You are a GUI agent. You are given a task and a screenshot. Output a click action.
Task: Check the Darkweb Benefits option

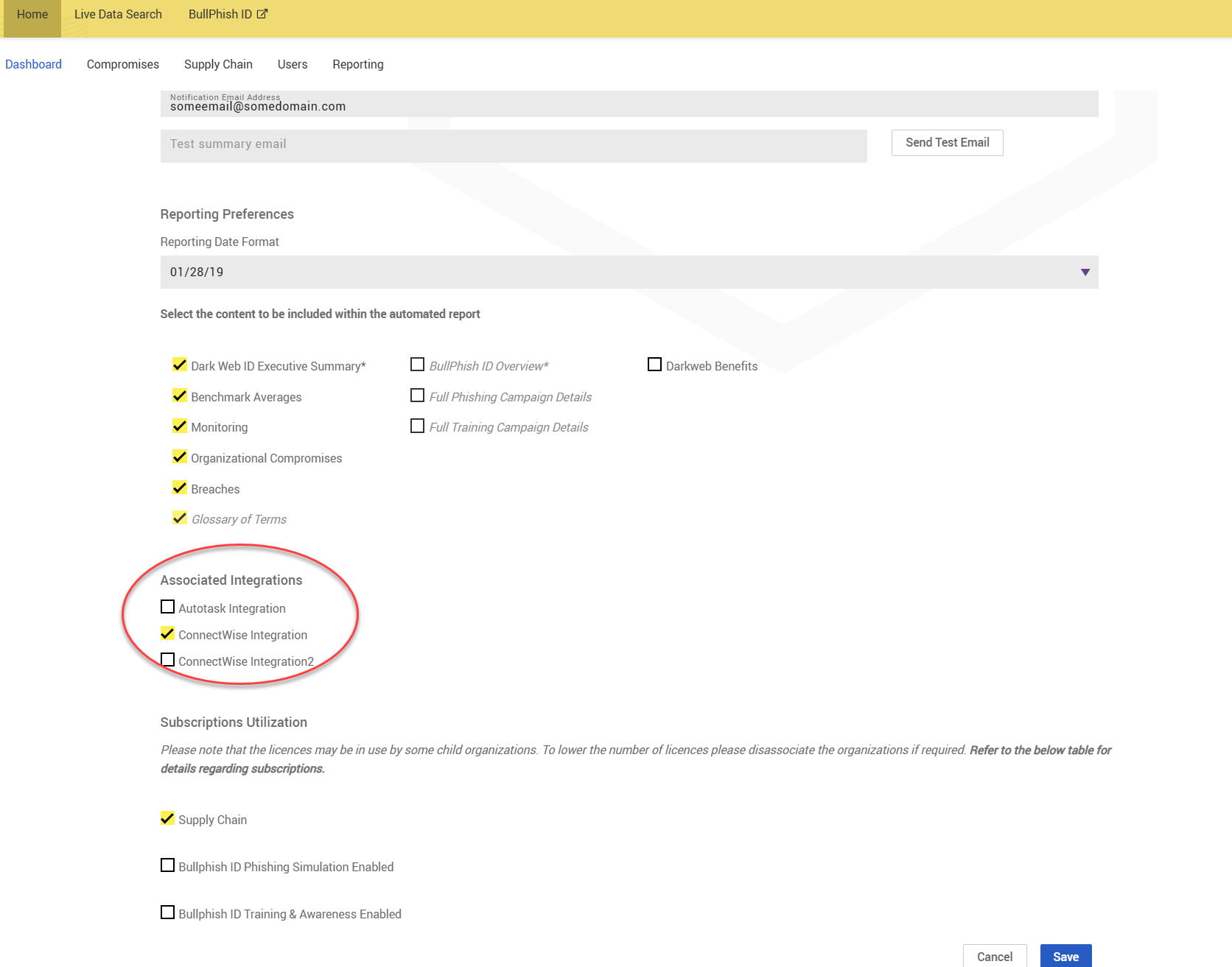click(x=654, y=365)
